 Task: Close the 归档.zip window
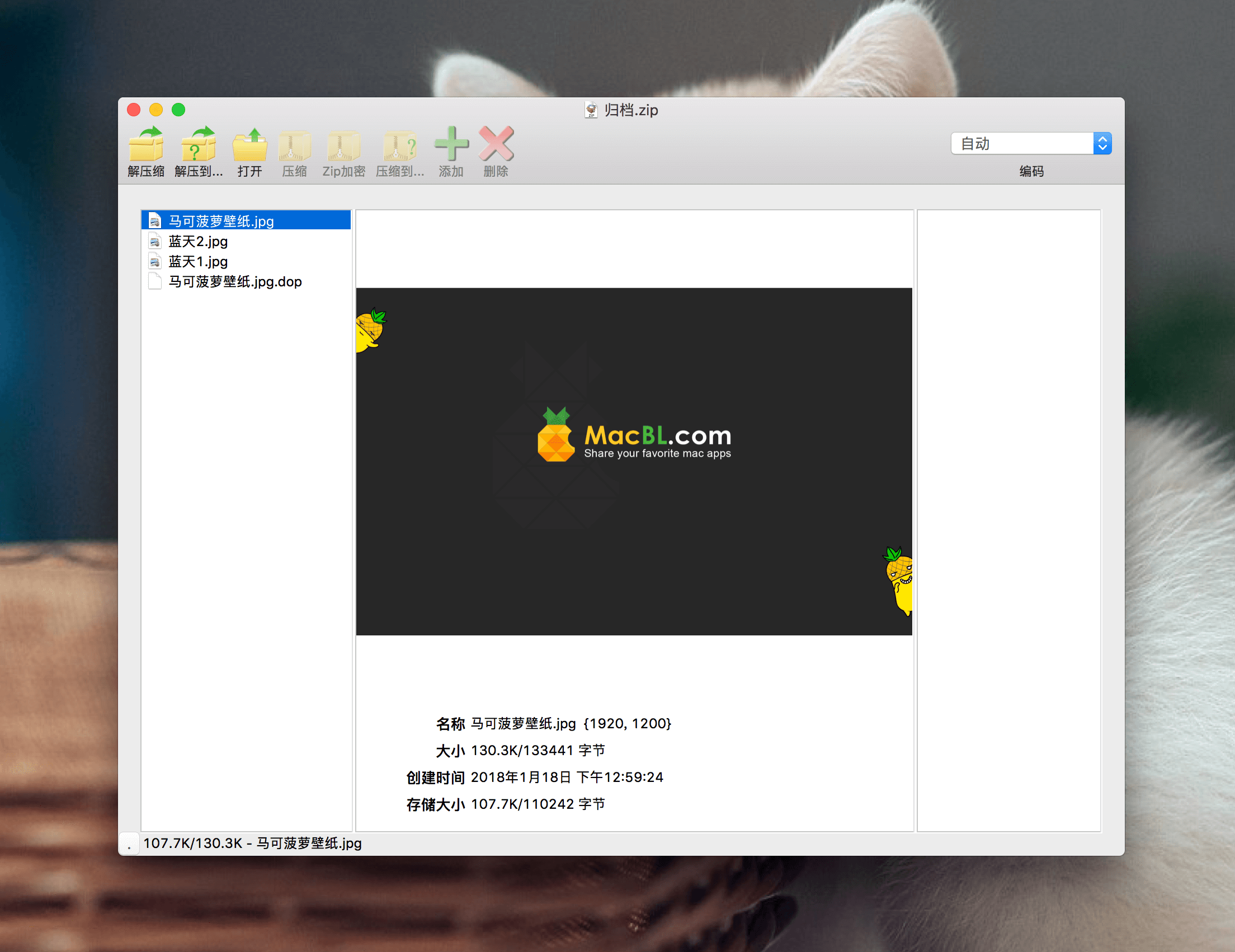(134, 110)
